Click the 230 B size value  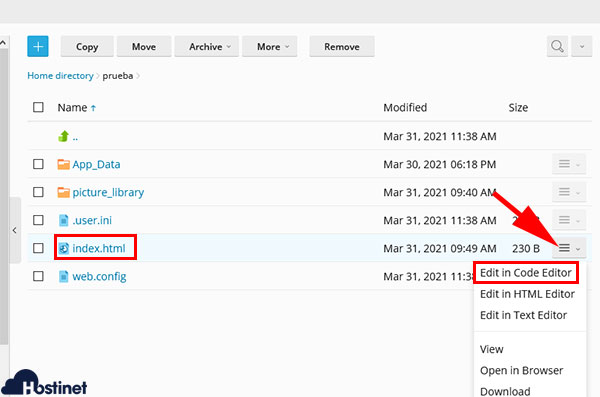coord(526,248)
